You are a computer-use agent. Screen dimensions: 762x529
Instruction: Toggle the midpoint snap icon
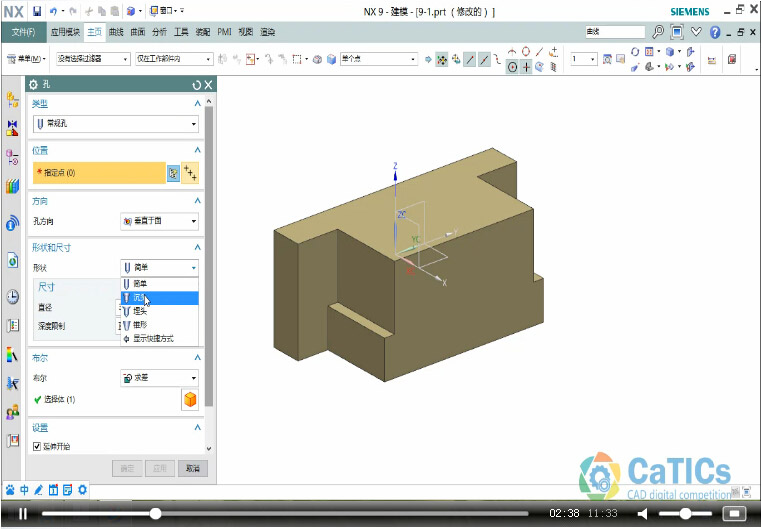tap(485, 59)
